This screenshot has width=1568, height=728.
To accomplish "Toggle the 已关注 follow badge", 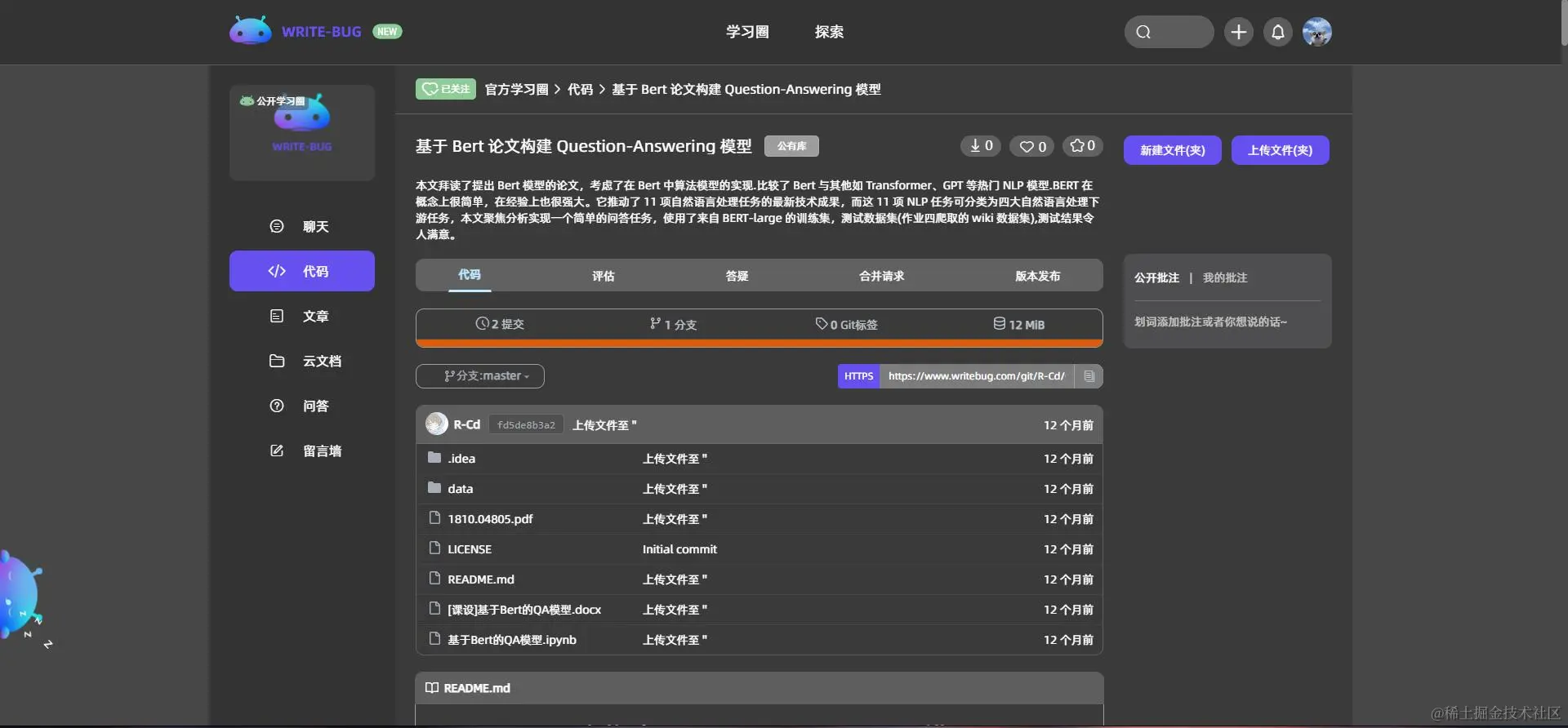I will point(446,89).
